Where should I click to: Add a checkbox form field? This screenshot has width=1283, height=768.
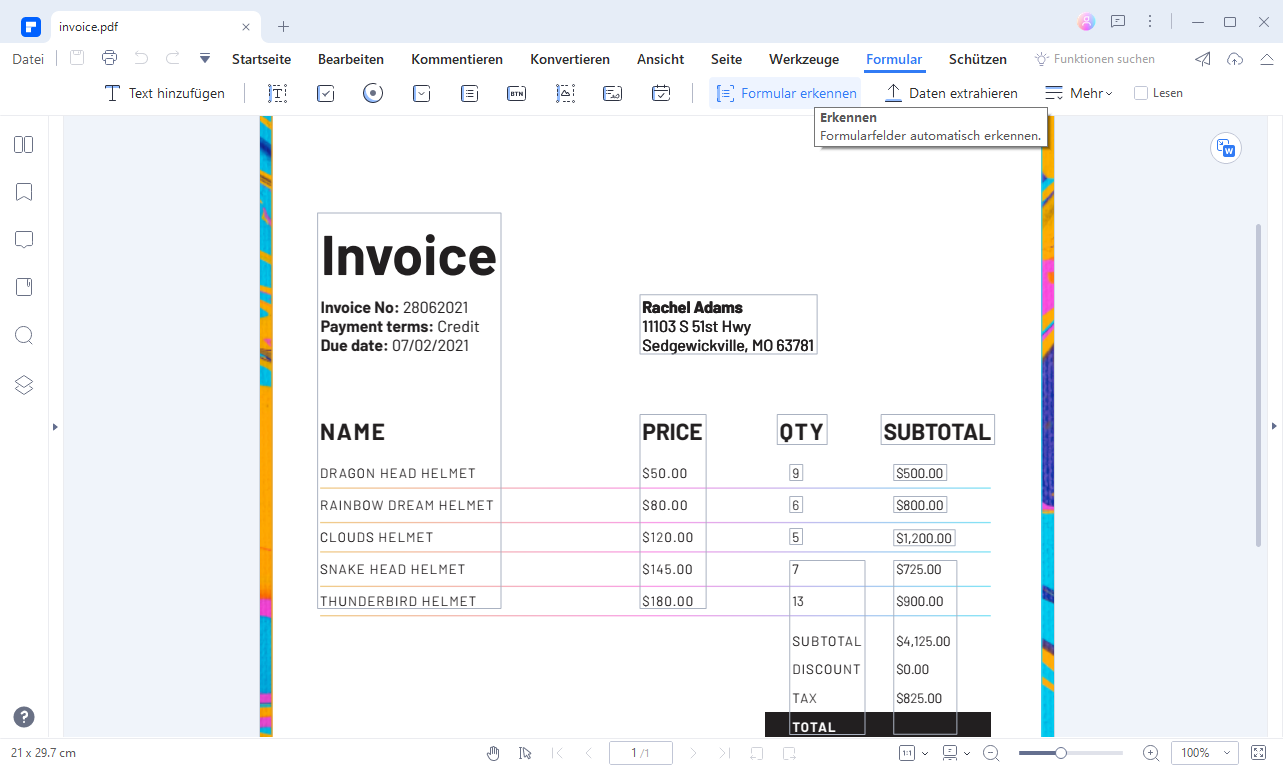click(325, 93)
